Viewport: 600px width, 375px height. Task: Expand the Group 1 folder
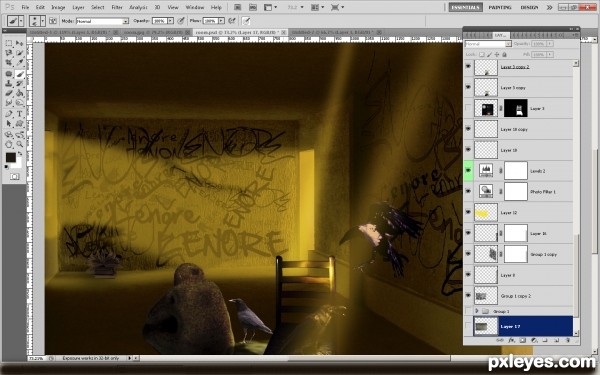[x=477, y=311]
